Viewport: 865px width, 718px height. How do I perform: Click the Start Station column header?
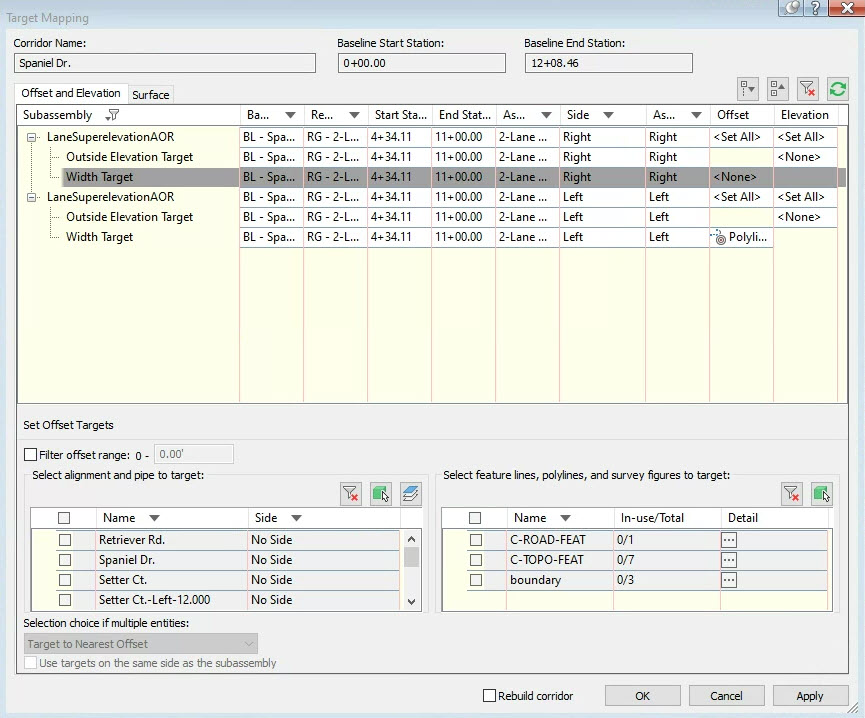point(400,115)
